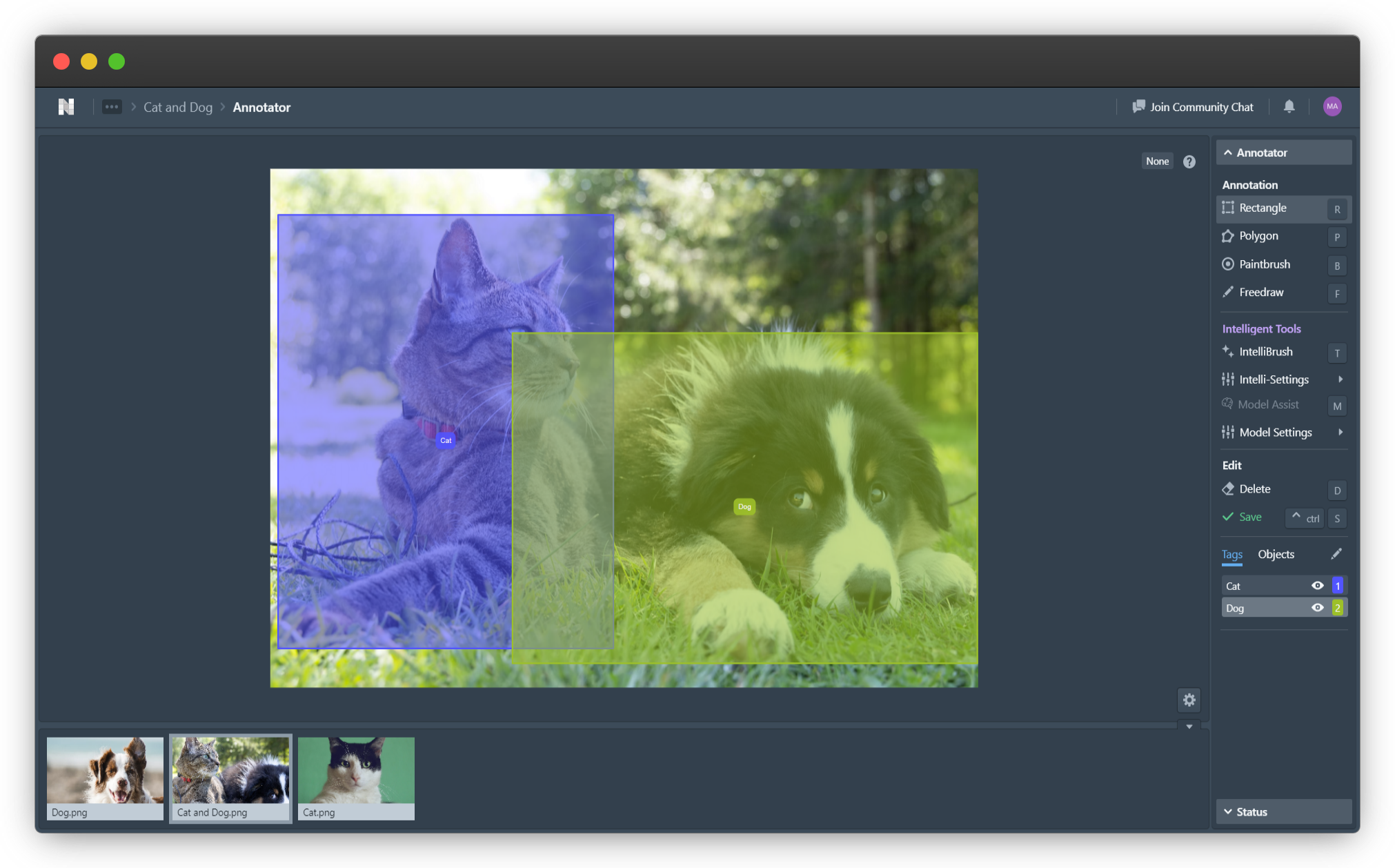Select the Rectangle annotation tool
This screenshot has height=868, width=1395.
point(1262,208)
